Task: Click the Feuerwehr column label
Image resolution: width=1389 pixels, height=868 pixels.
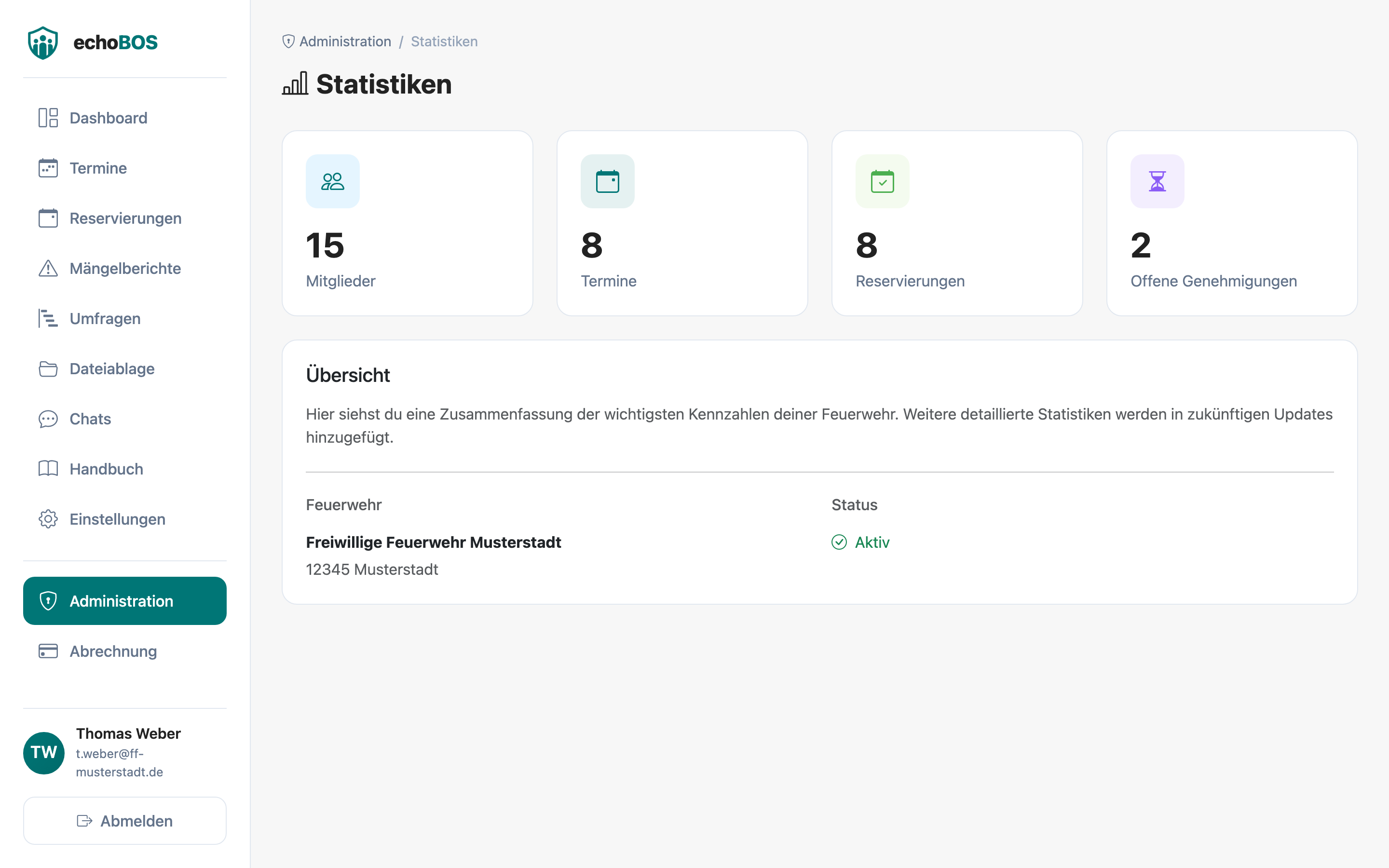Action: (343, 504)
